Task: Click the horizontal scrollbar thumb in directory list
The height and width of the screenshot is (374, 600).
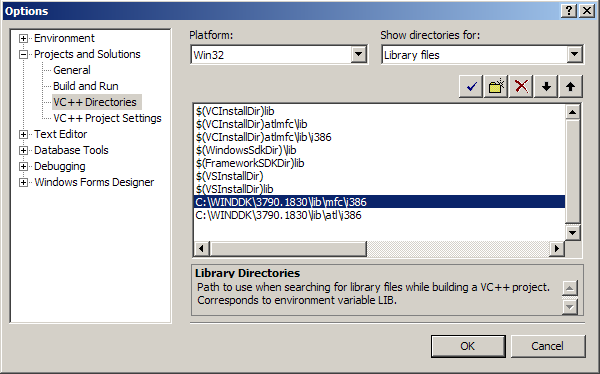Action: 288,249
